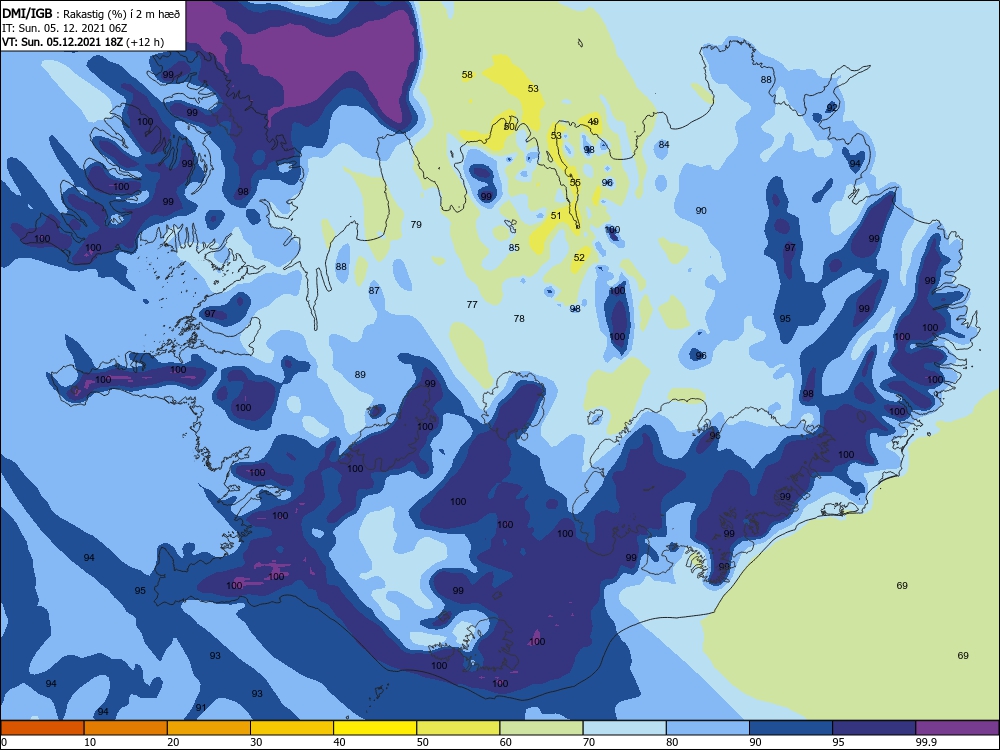1000x750 pixels.
Task: Pick the light blue 80–90 legend swatch
Action: tap(708, 728)
